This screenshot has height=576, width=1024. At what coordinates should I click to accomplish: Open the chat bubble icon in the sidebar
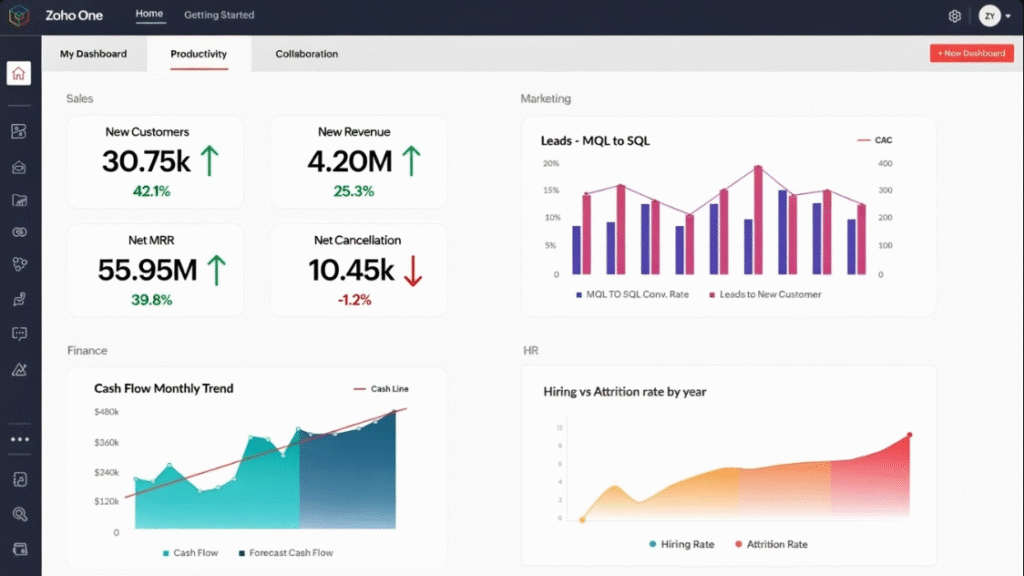pos(18,333)
